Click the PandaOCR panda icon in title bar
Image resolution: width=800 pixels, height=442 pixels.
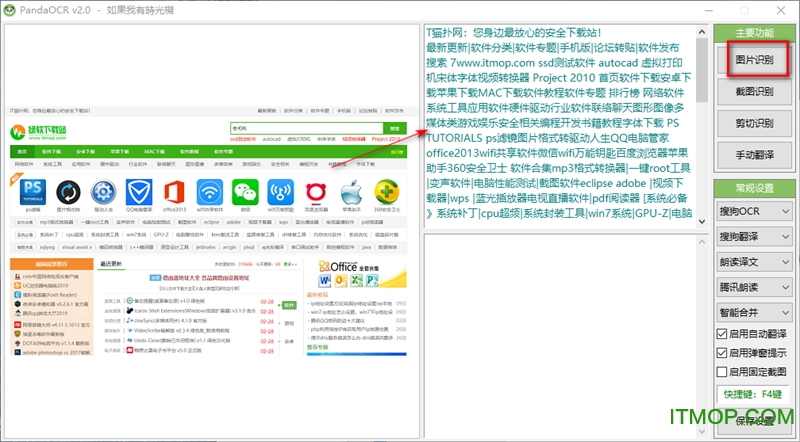(x=9, y=10)
